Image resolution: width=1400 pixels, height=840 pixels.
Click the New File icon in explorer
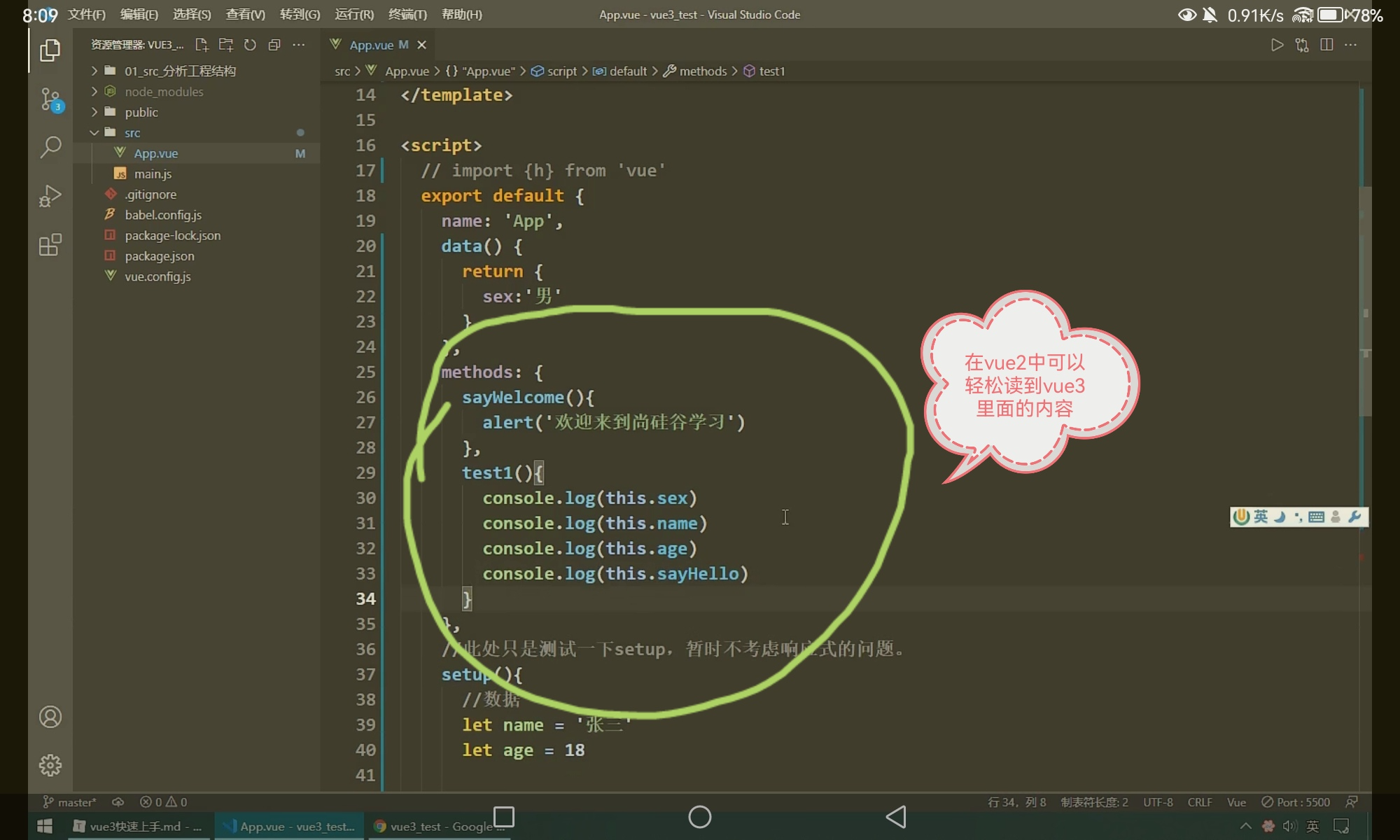pos(202,45)
